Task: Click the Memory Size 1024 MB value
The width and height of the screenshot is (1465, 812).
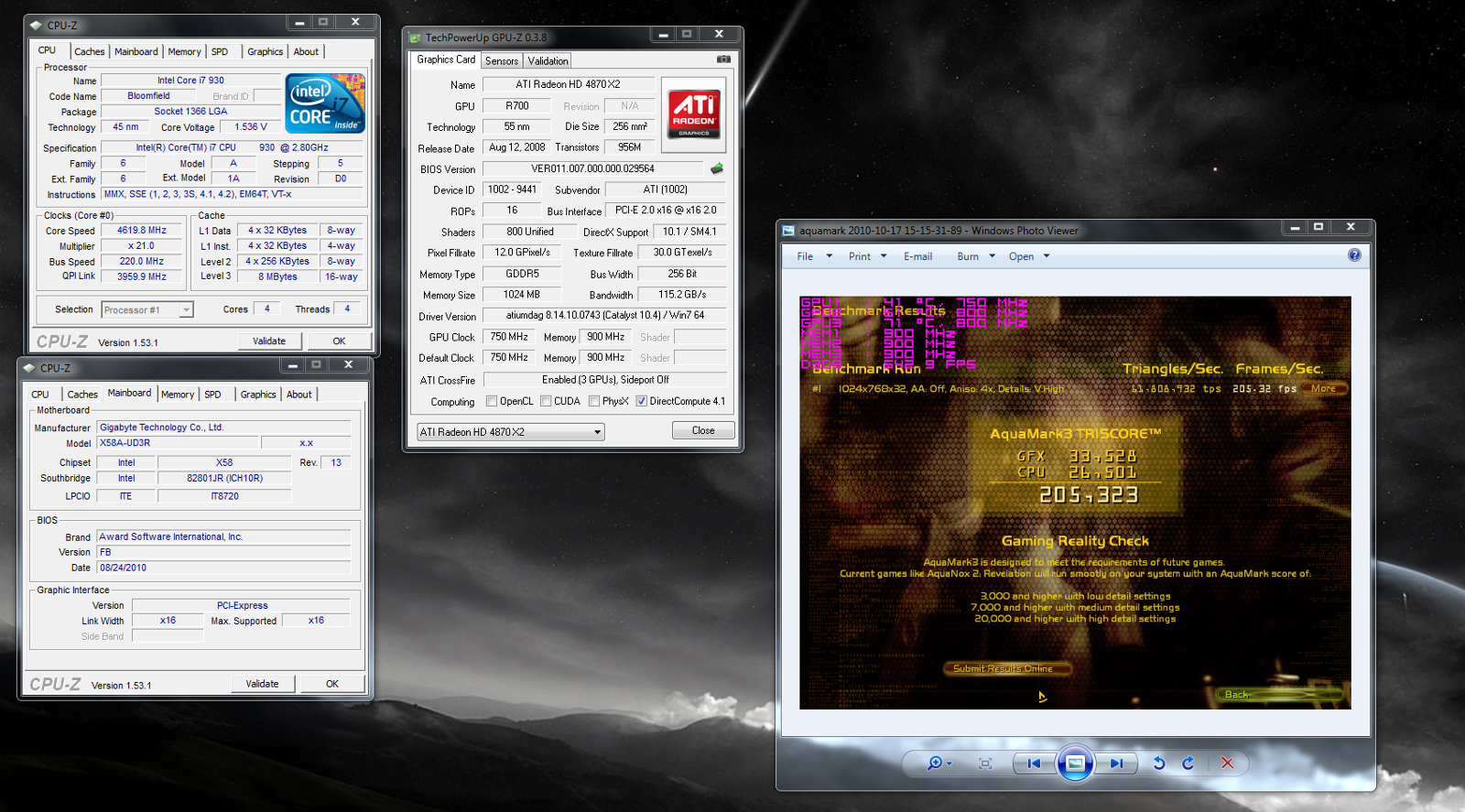Action: click(522, 295)
